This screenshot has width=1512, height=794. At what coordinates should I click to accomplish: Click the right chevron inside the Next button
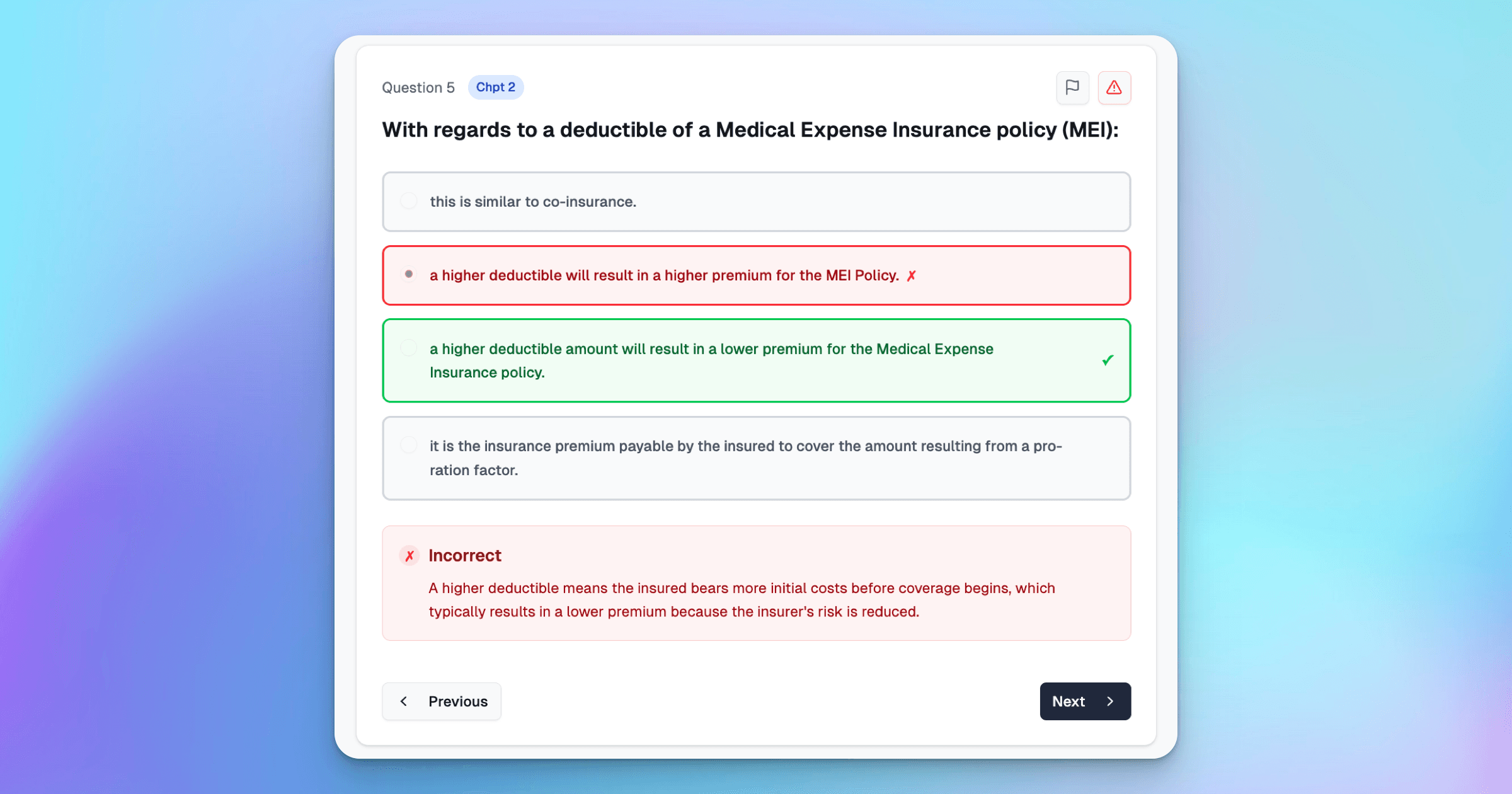click(x=1109, y=701)
